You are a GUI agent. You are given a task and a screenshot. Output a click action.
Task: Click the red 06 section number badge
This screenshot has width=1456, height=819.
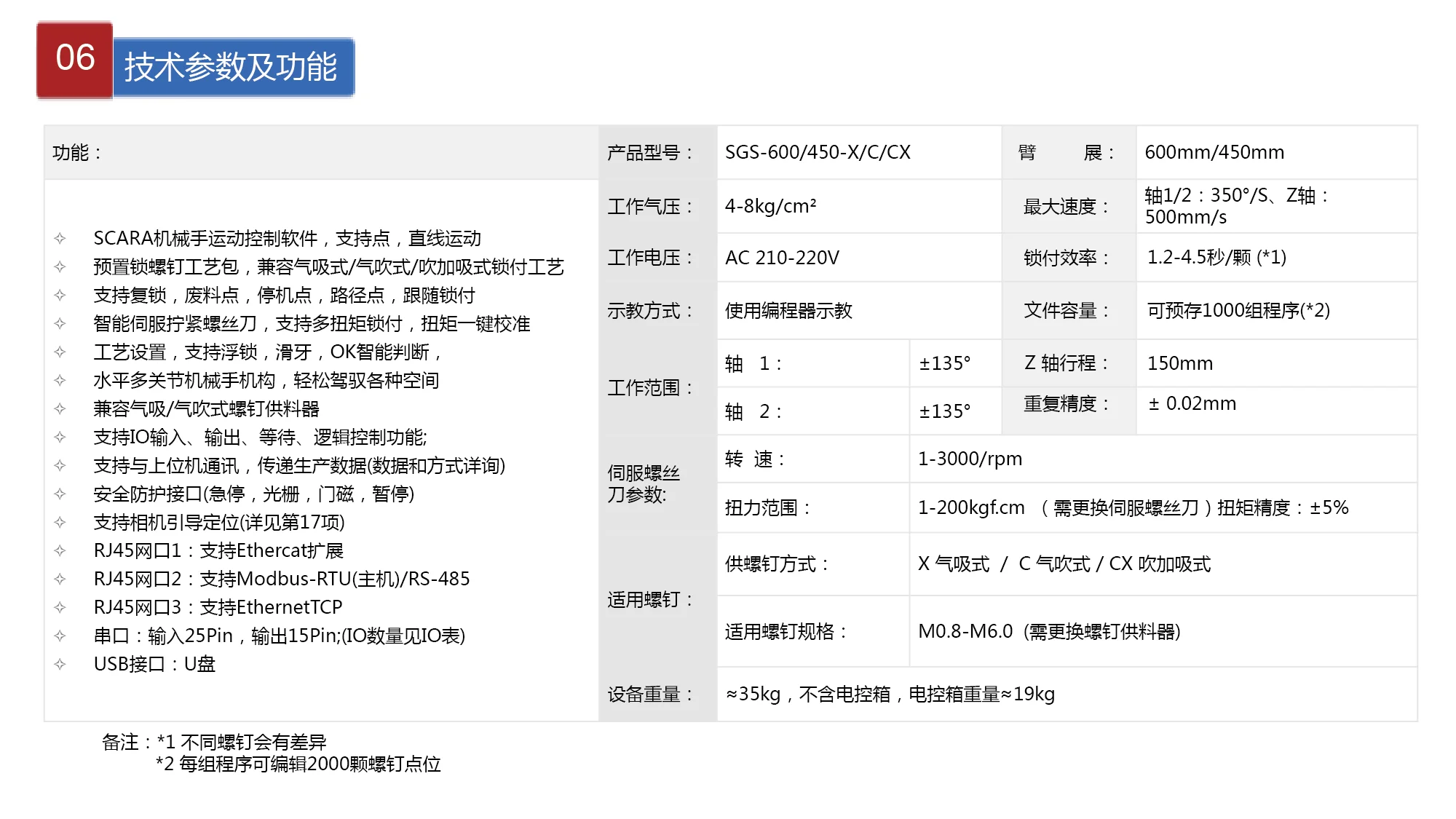click(75, 60)
